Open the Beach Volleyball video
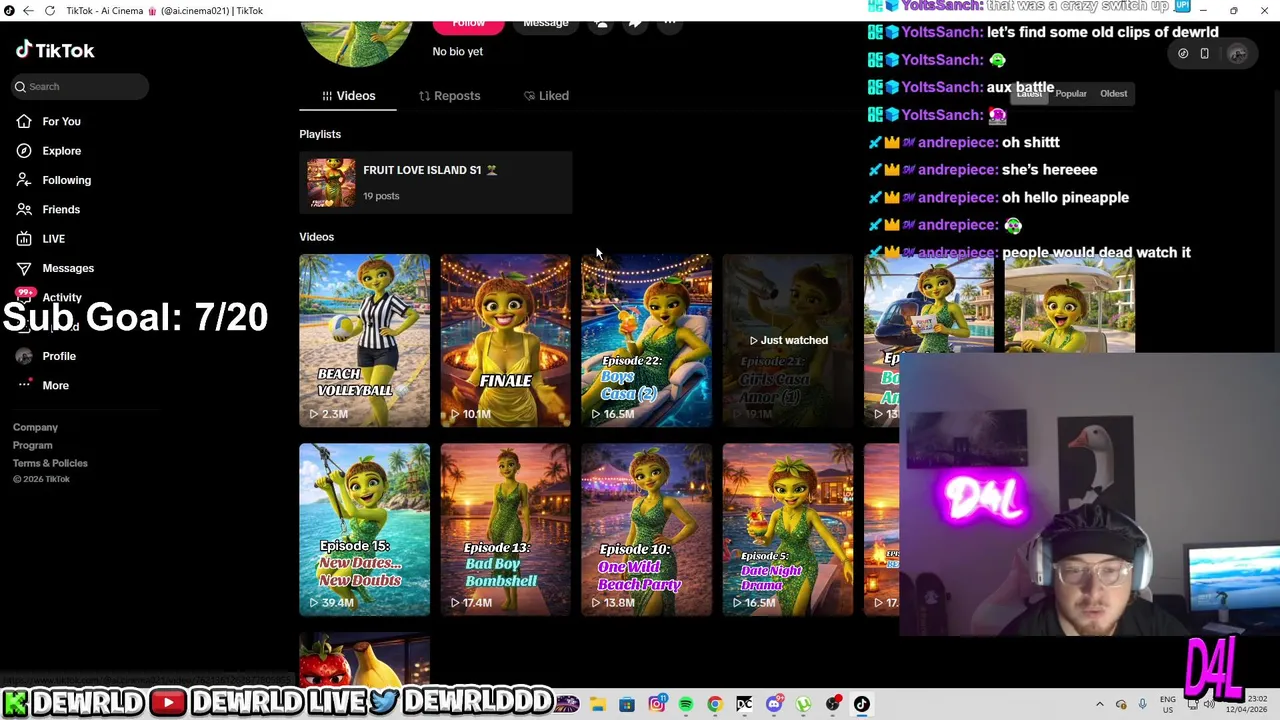The width and height of the screenshot is (1280, 720). point(364,340)
